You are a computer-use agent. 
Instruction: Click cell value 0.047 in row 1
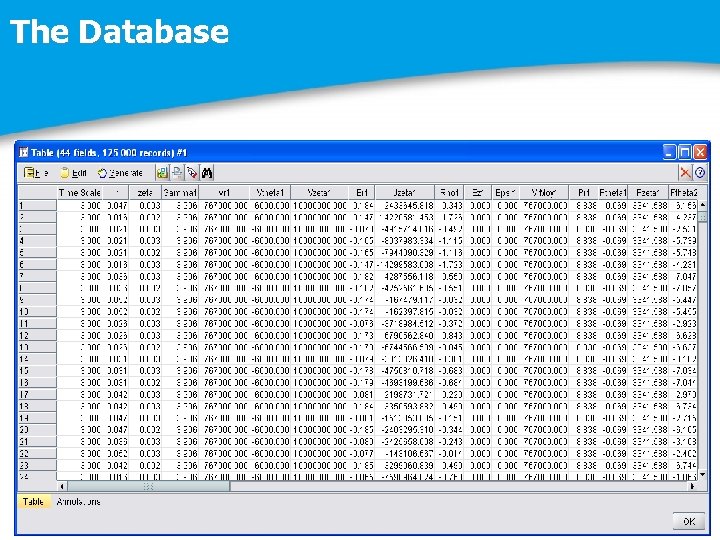118,205
